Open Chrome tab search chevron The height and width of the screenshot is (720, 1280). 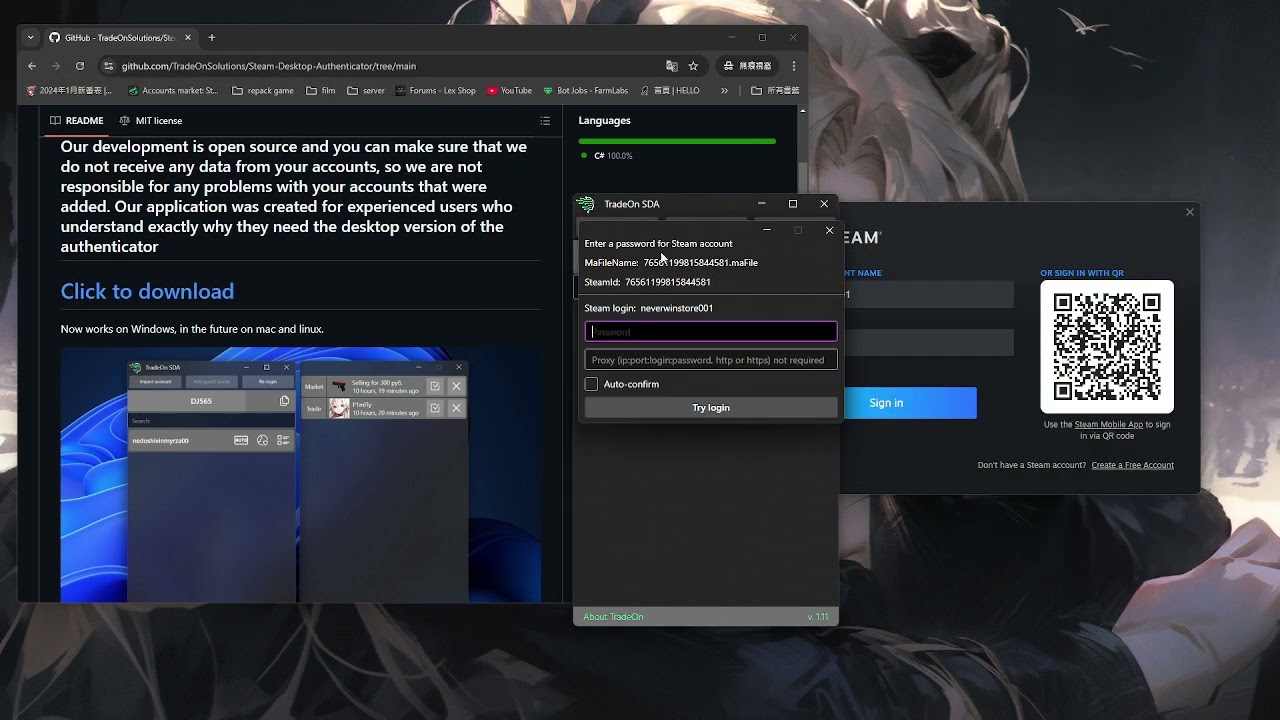[30, 37]
